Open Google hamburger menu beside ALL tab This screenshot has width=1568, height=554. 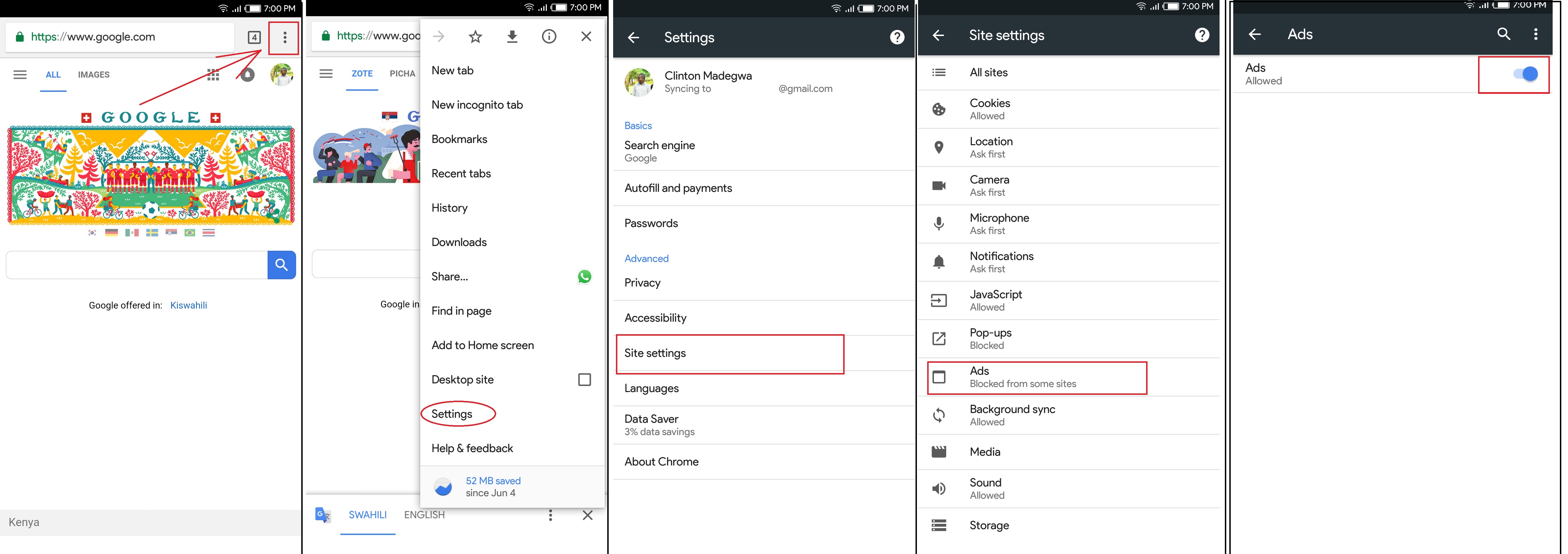click(x=20, y=75)
